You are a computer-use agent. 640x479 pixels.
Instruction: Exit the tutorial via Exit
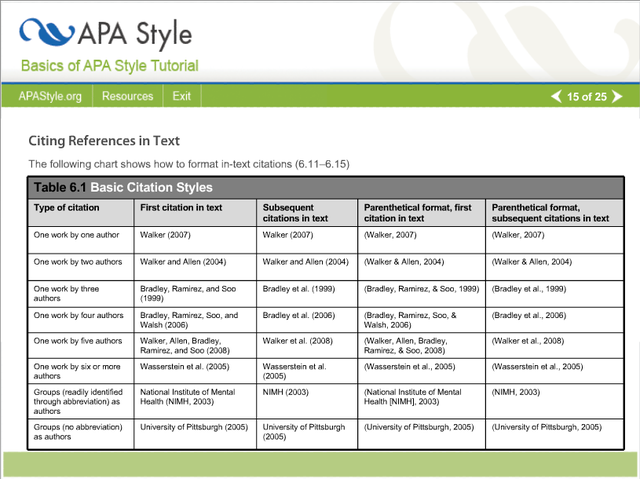[181, 96]
